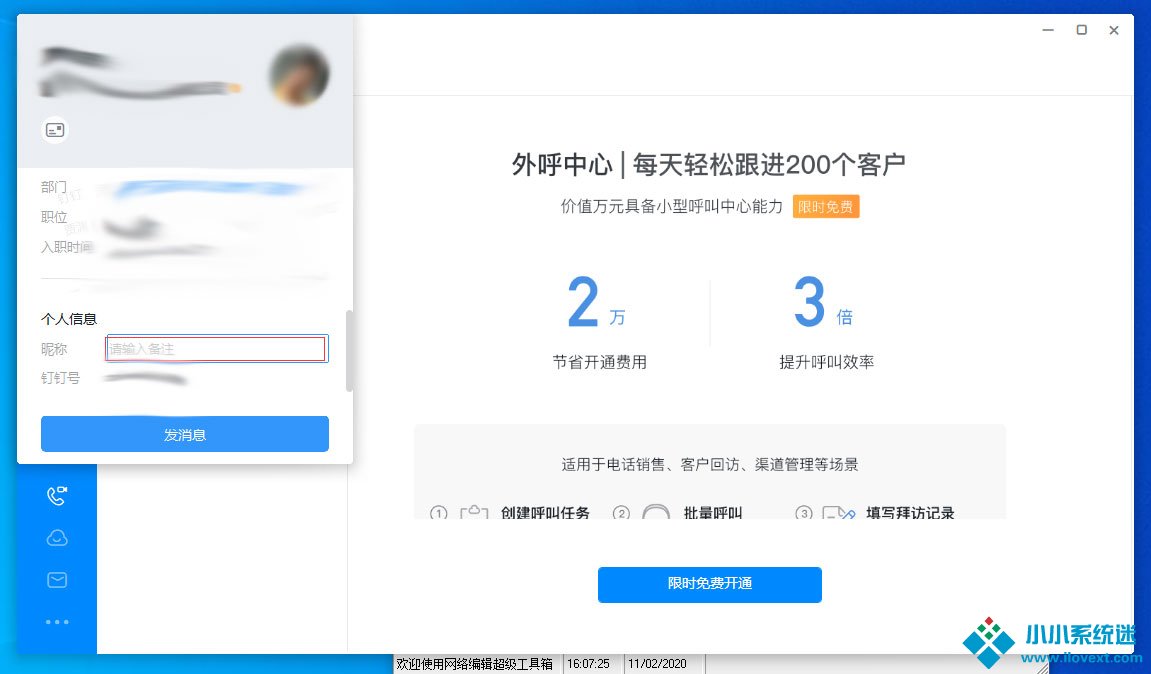This screenshot has width=1151, height=674.
Task: Open the cloud drive icon in sidebar
Action: pos(57,538)
